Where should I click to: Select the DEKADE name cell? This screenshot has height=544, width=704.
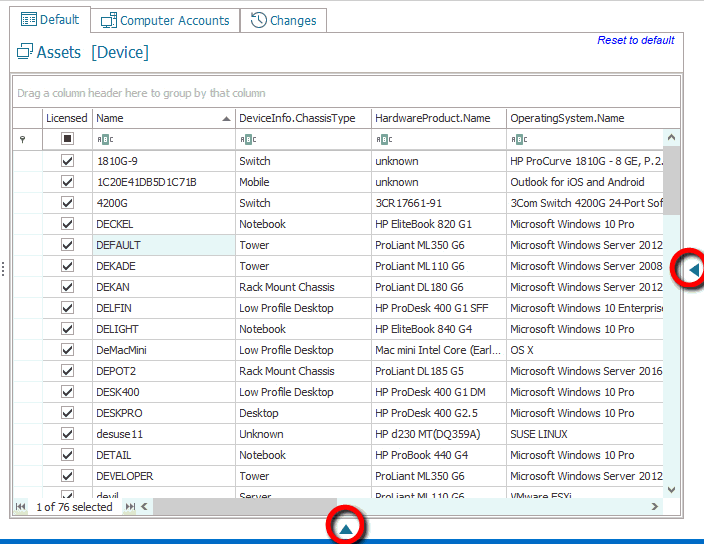pyautogui.click(x=164, y=266)
